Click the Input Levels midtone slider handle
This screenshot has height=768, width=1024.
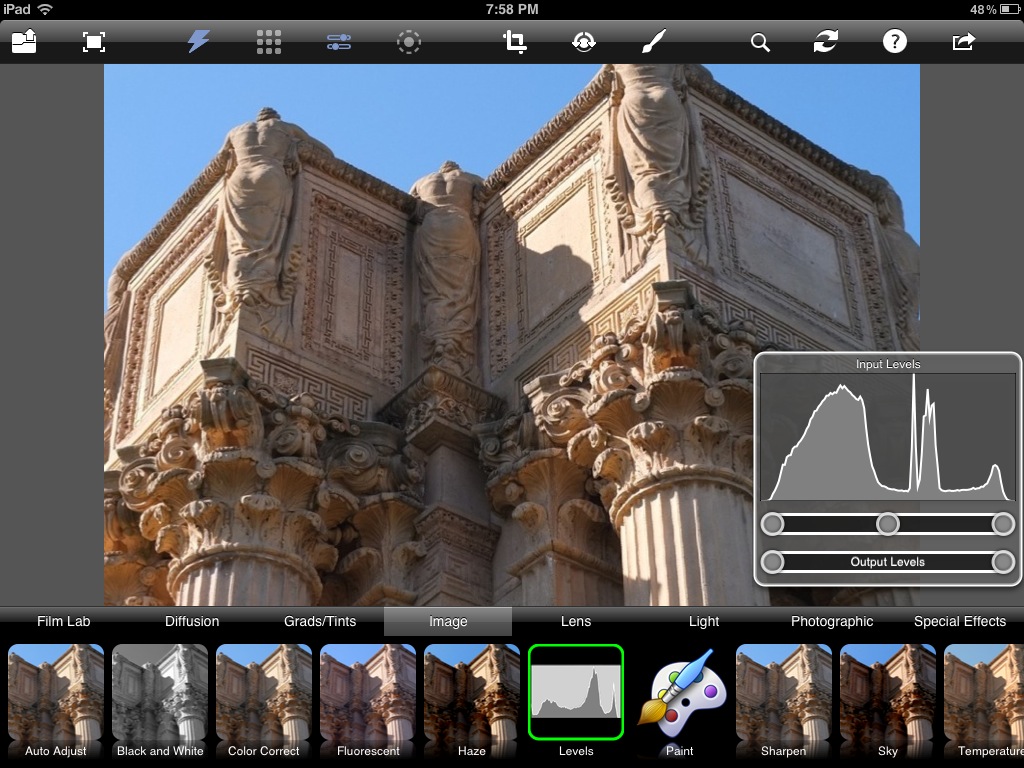pos(888,524)
